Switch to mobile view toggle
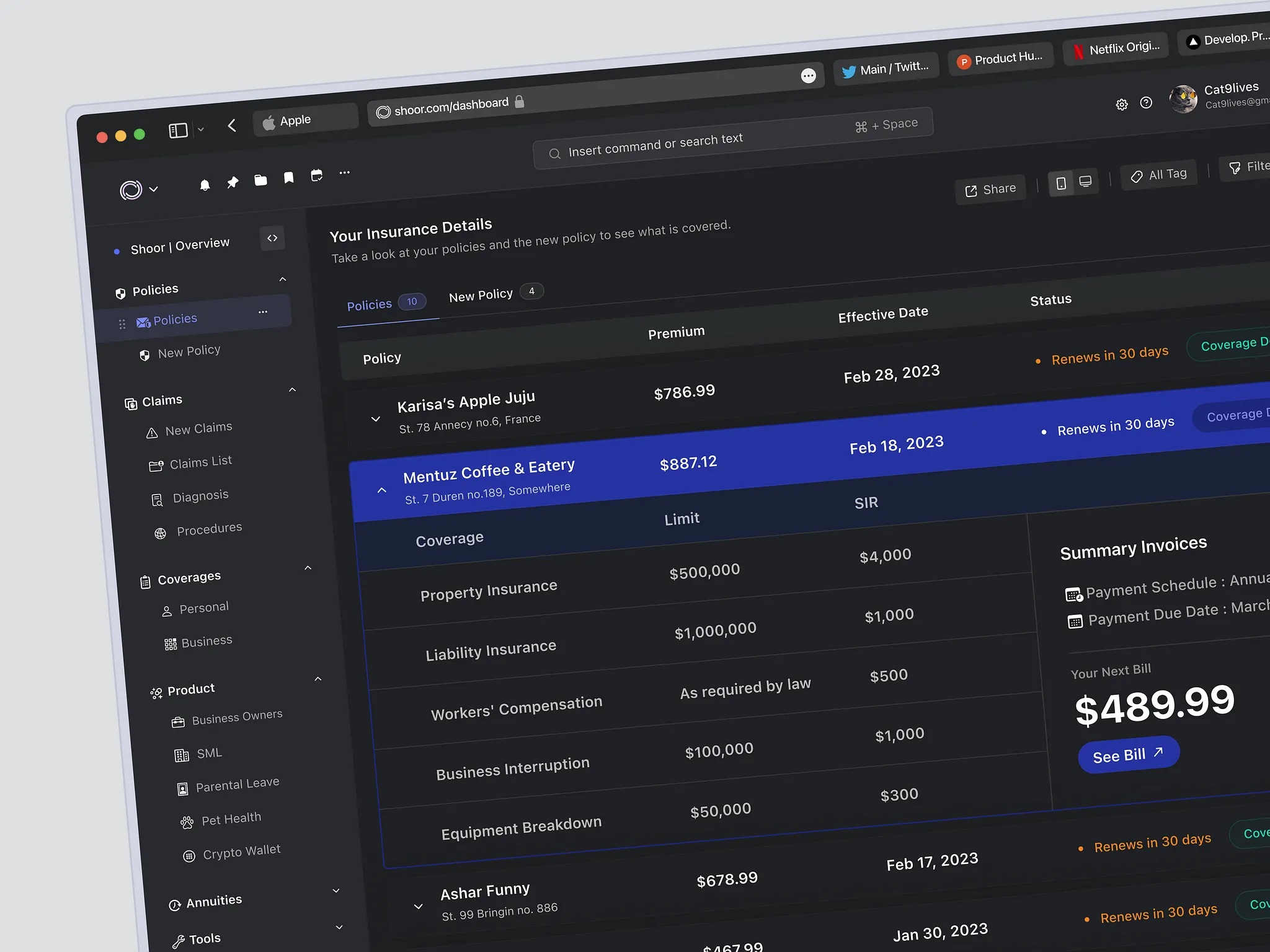The image size is (1270, 952). [1061, 183]
